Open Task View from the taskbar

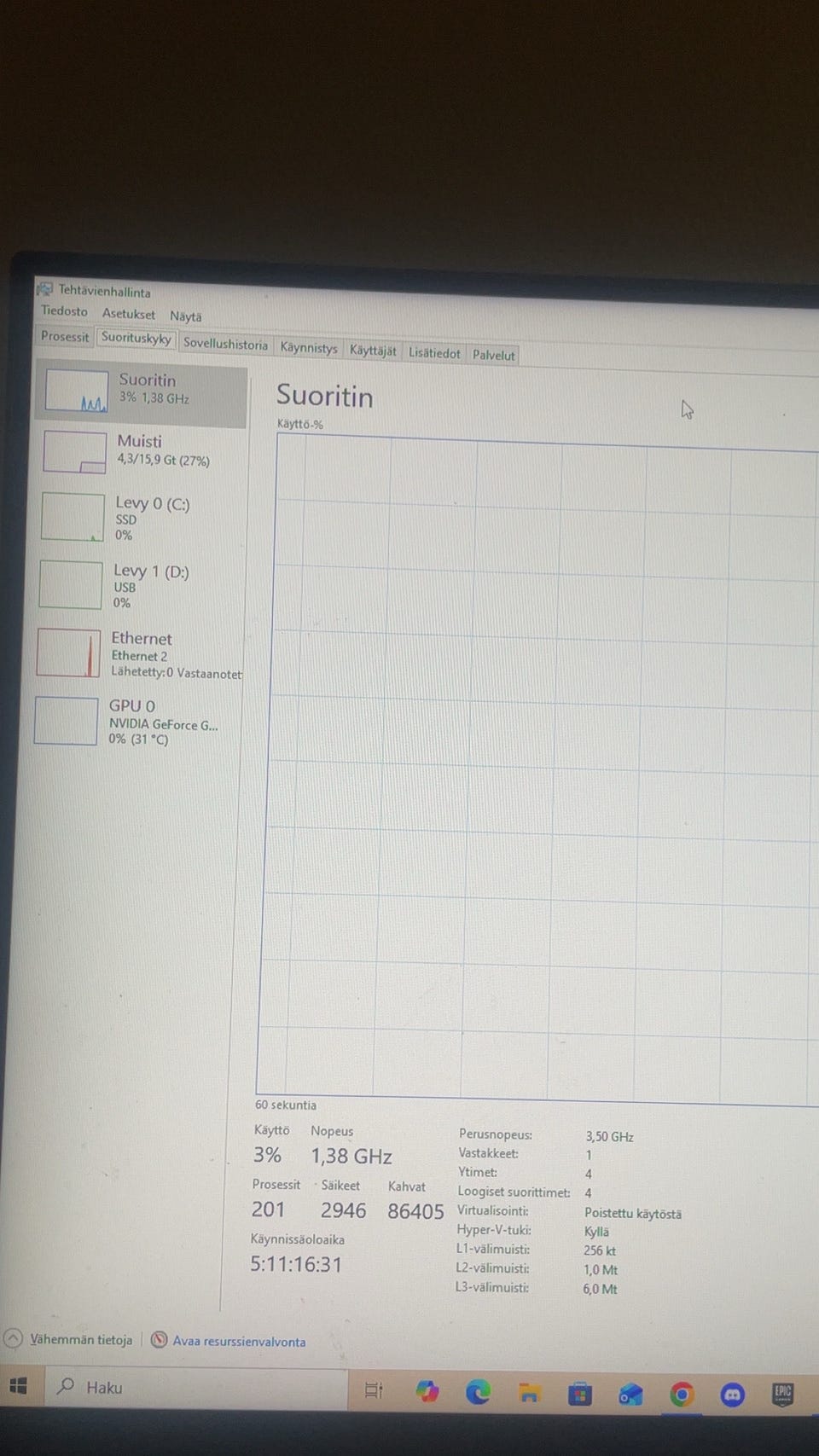pyautogui.click(x=374, y=1390)
